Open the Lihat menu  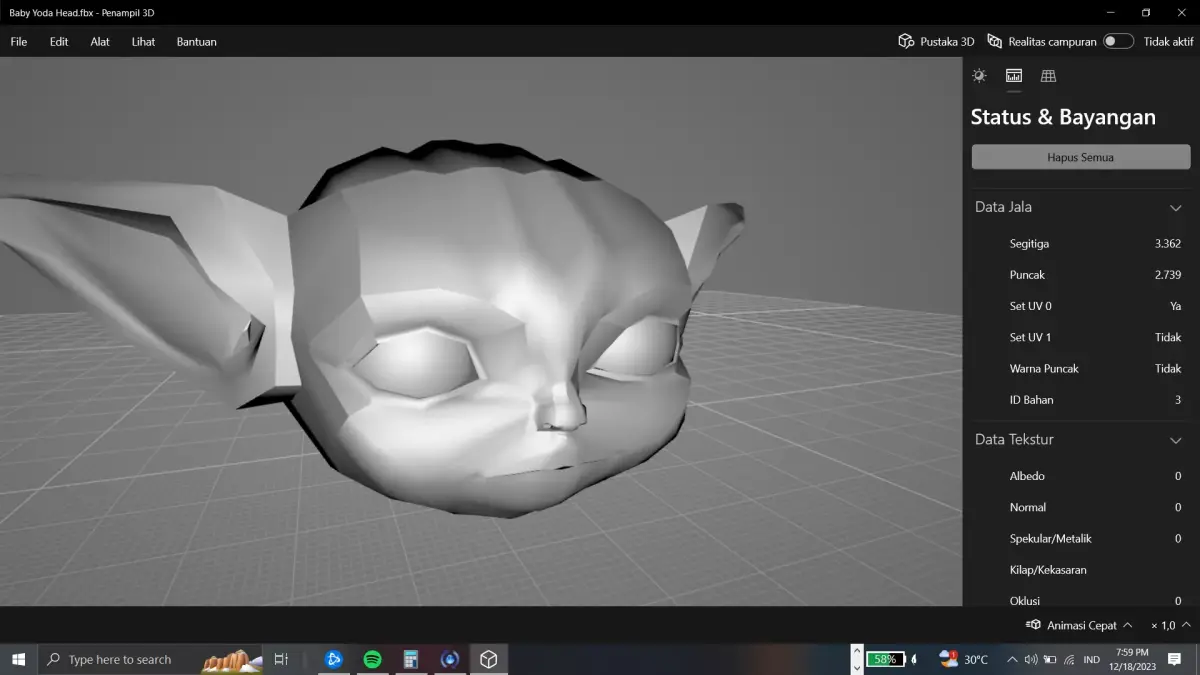pos(143,42)
